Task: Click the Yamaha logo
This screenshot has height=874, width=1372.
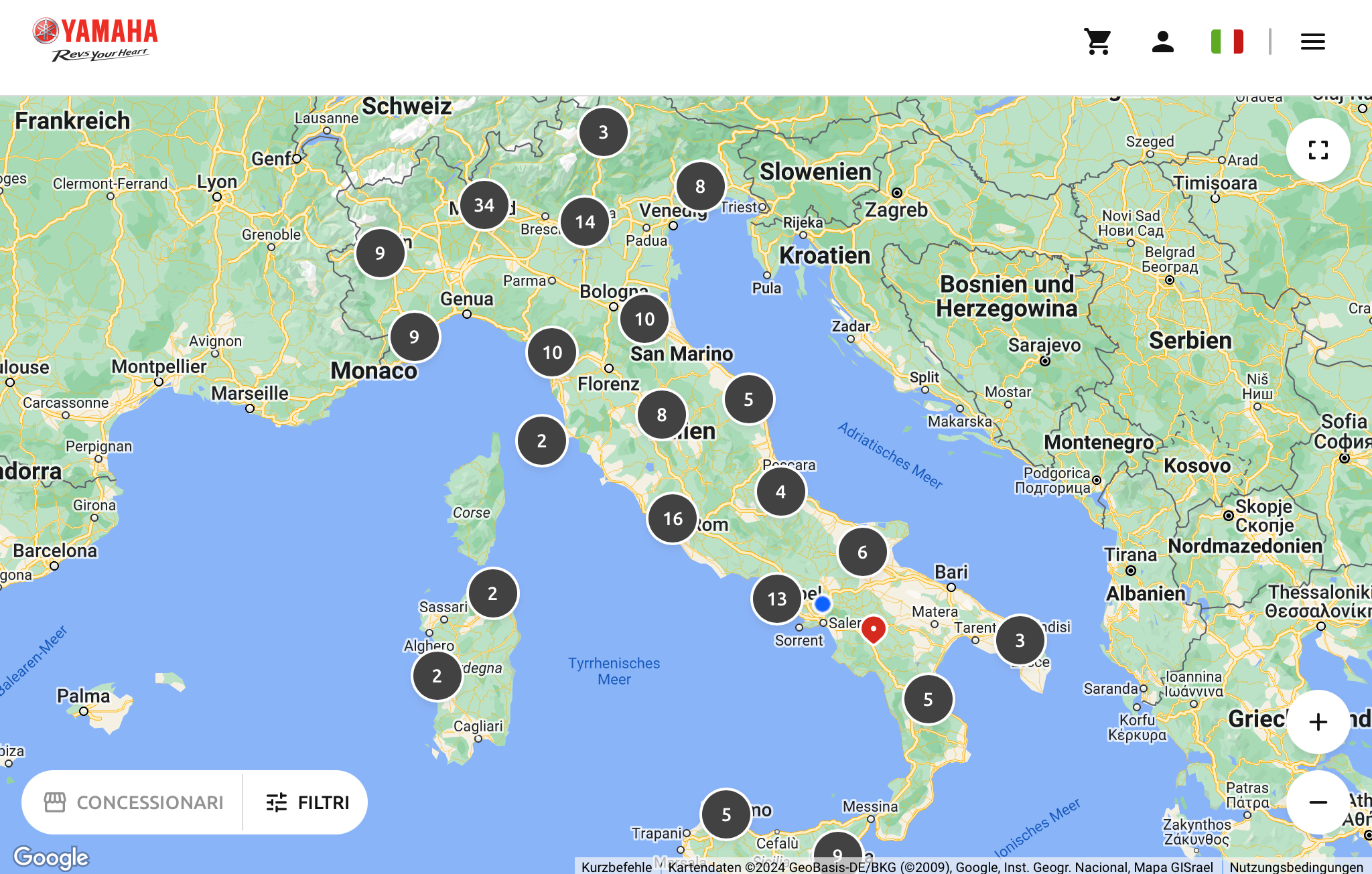Action: pyautogui.click(x=96, y=40)
